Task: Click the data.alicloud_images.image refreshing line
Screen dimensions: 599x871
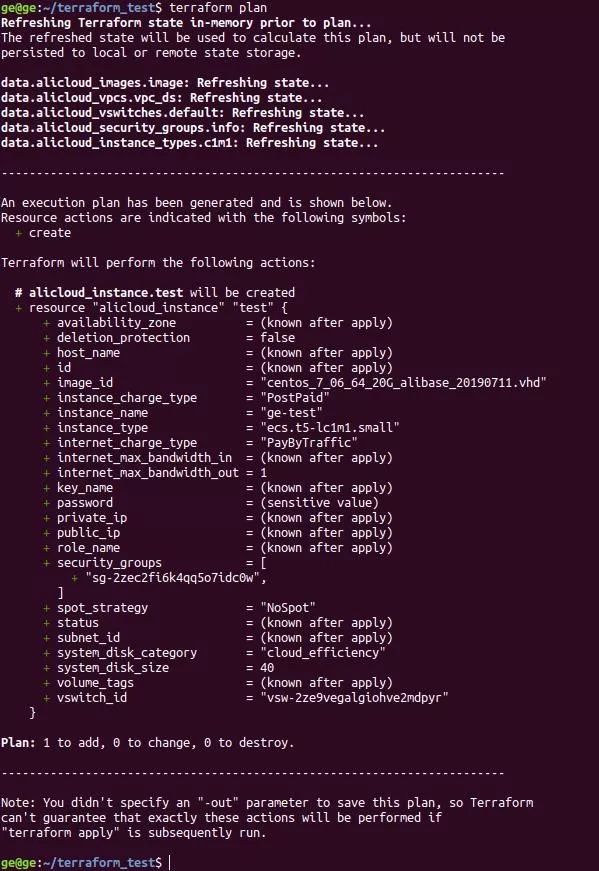Action: click(165, 83)
